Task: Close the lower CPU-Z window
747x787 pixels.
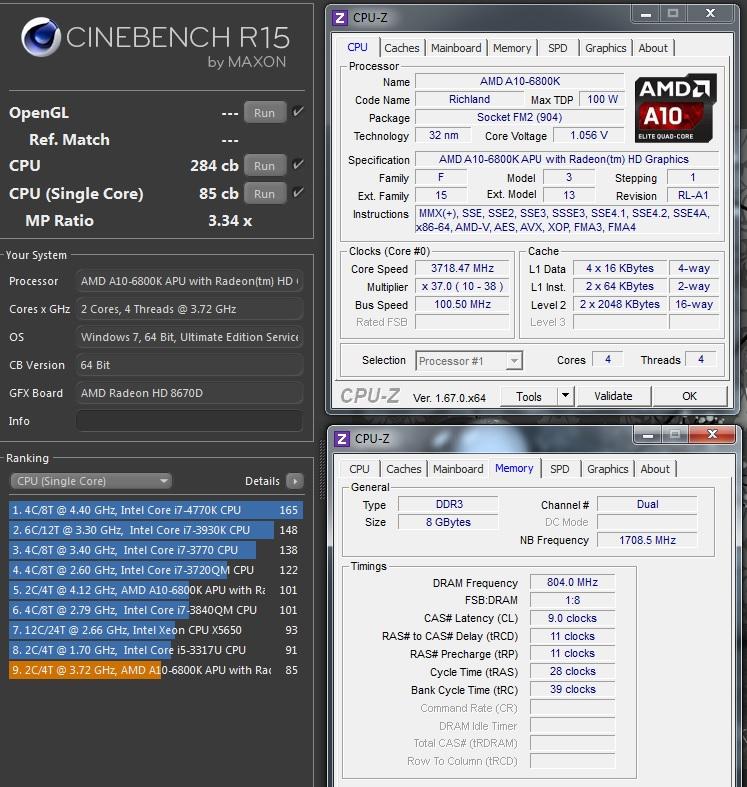Action: pos(712,435)
